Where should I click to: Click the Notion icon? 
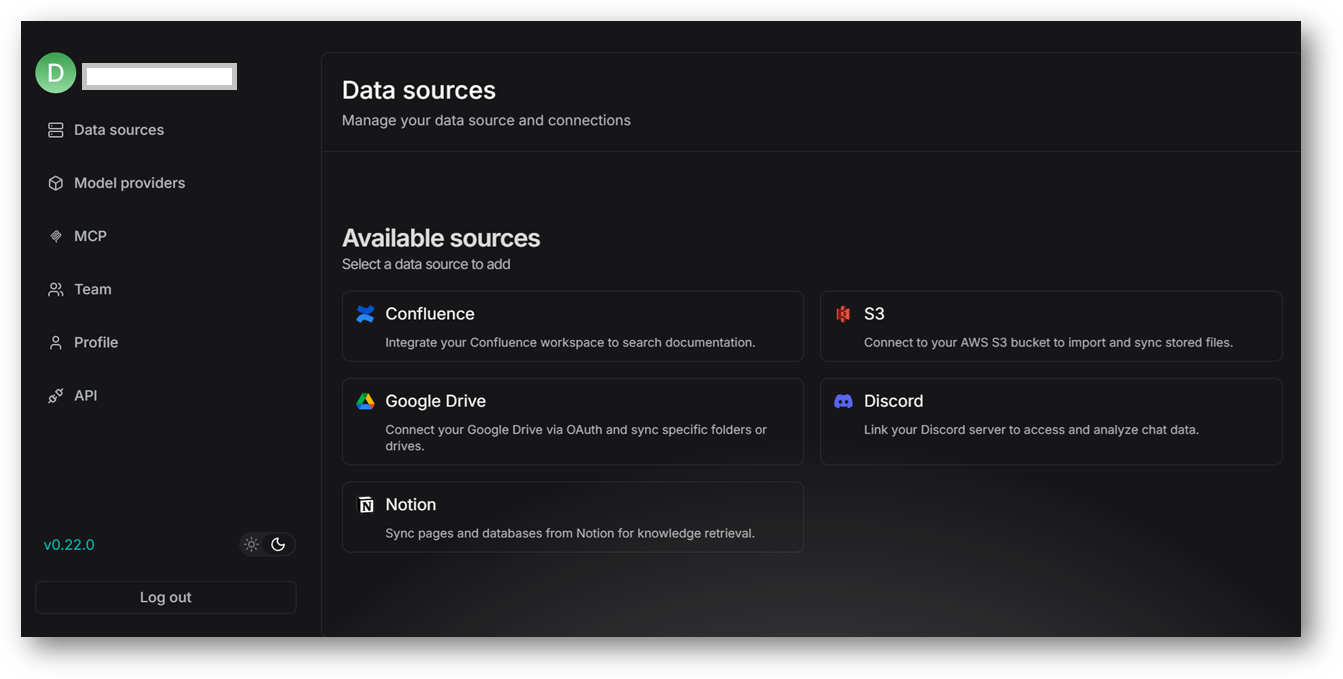366,504
